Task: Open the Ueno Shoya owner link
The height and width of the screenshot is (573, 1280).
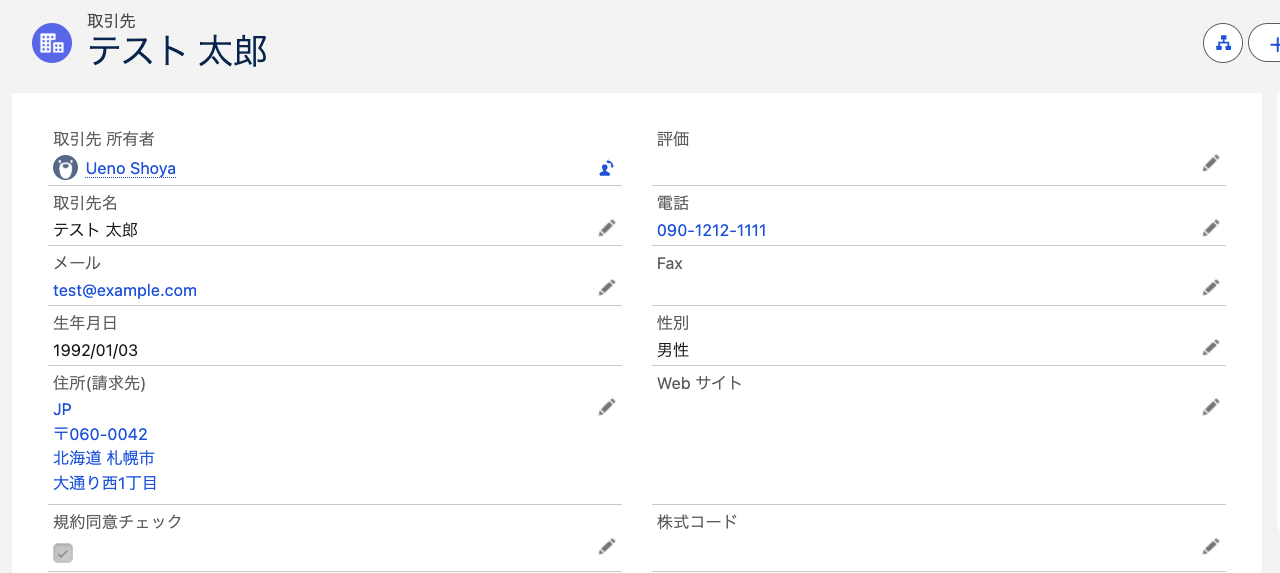Action: [x=131, y=168]
